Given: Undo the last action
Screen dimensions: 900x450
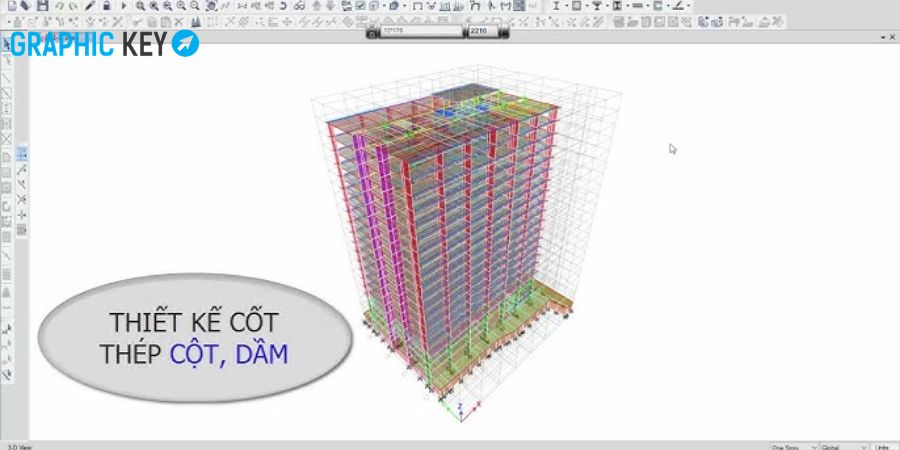Looking at the screenshot, I should click(x=59, y=6).
